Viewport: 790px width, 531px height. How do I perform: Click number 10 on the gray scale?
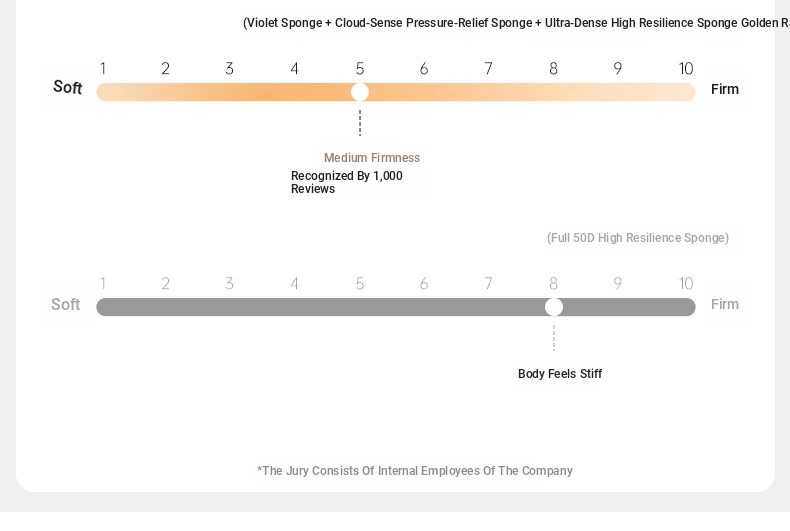coord(686,284)
